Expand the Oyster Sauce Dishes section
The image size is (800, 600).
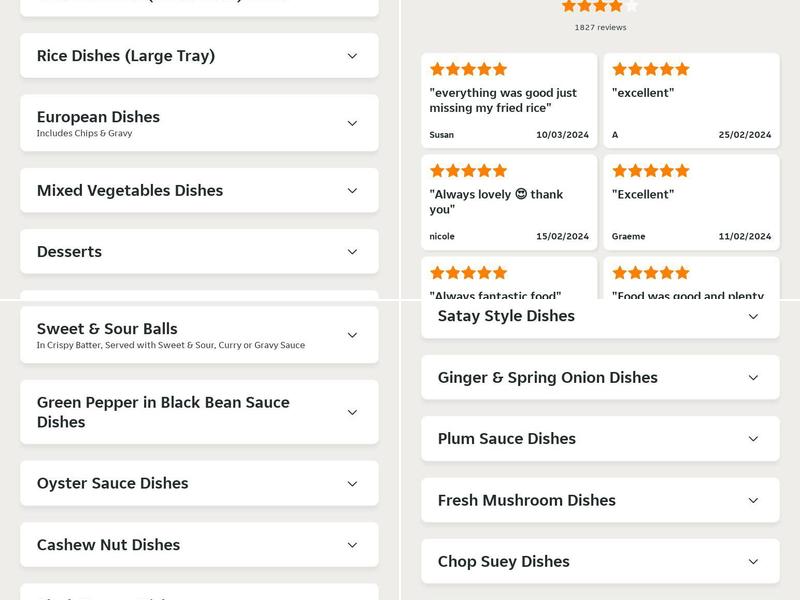pos(199,483)
